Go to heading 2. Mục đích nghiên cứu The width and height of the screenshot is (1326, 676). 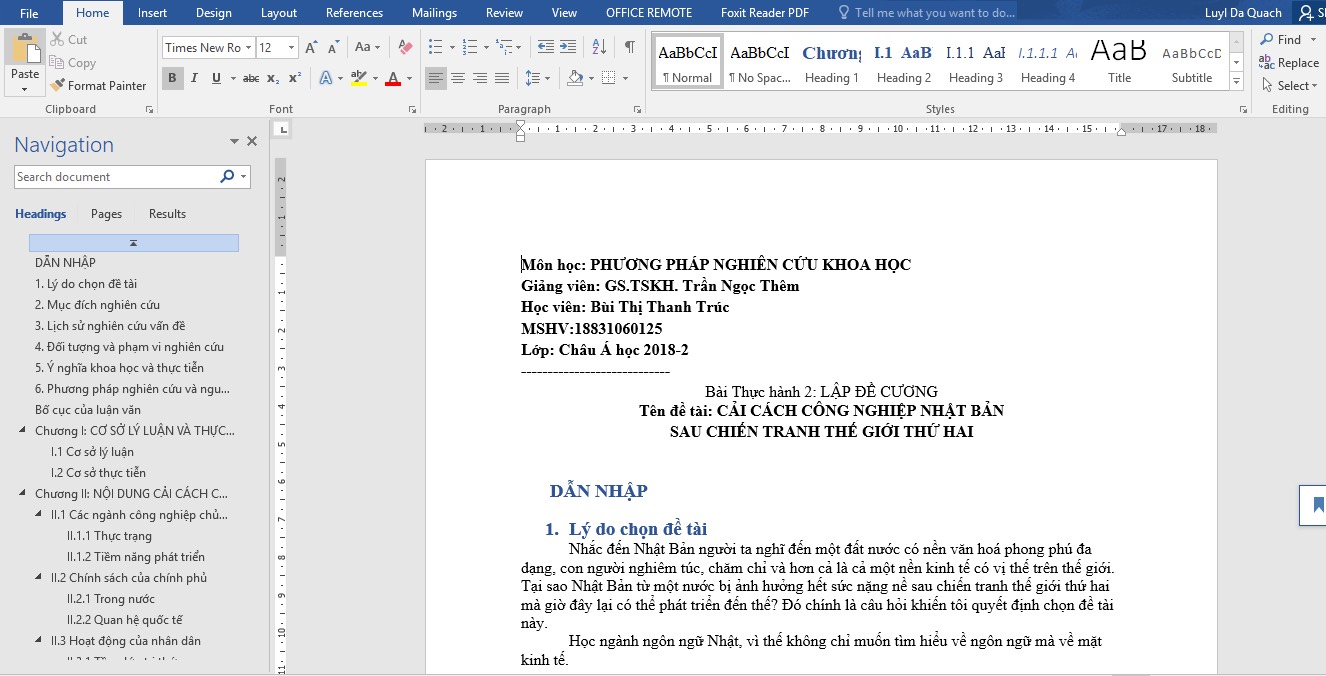97,305
